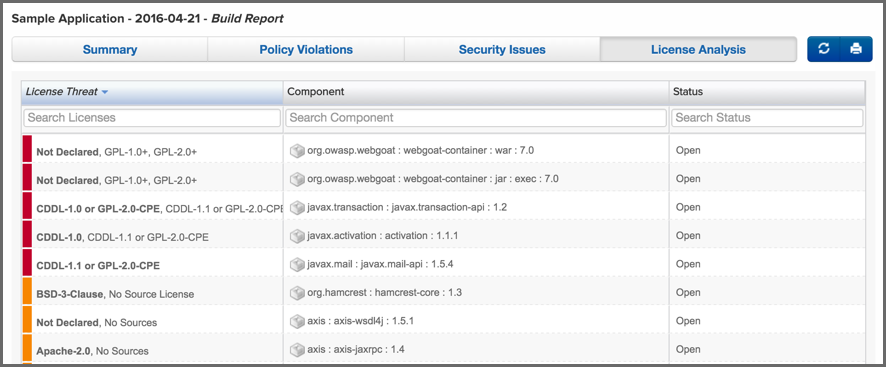Click red threat marker for webgoat-container war row

click(x=27, y=149)
